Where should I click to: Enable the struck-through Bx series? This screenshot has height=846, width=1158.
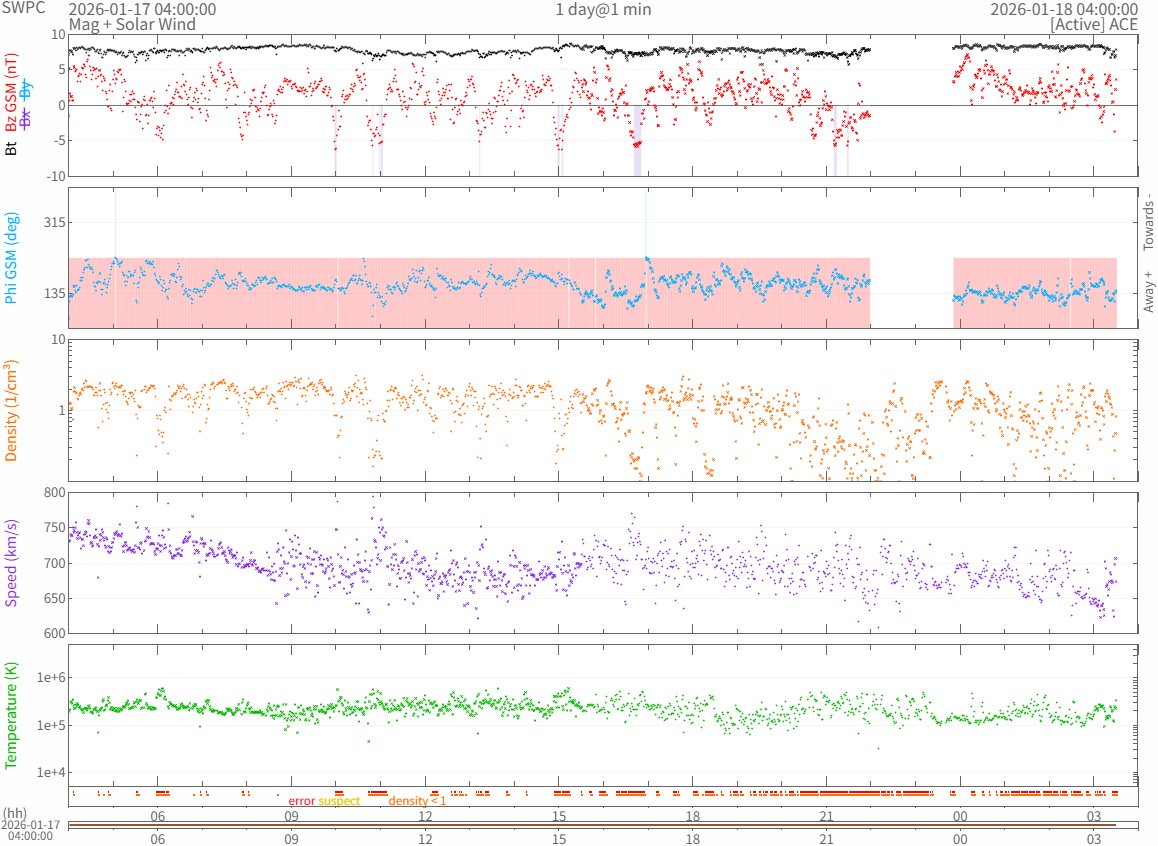[27, 117]
